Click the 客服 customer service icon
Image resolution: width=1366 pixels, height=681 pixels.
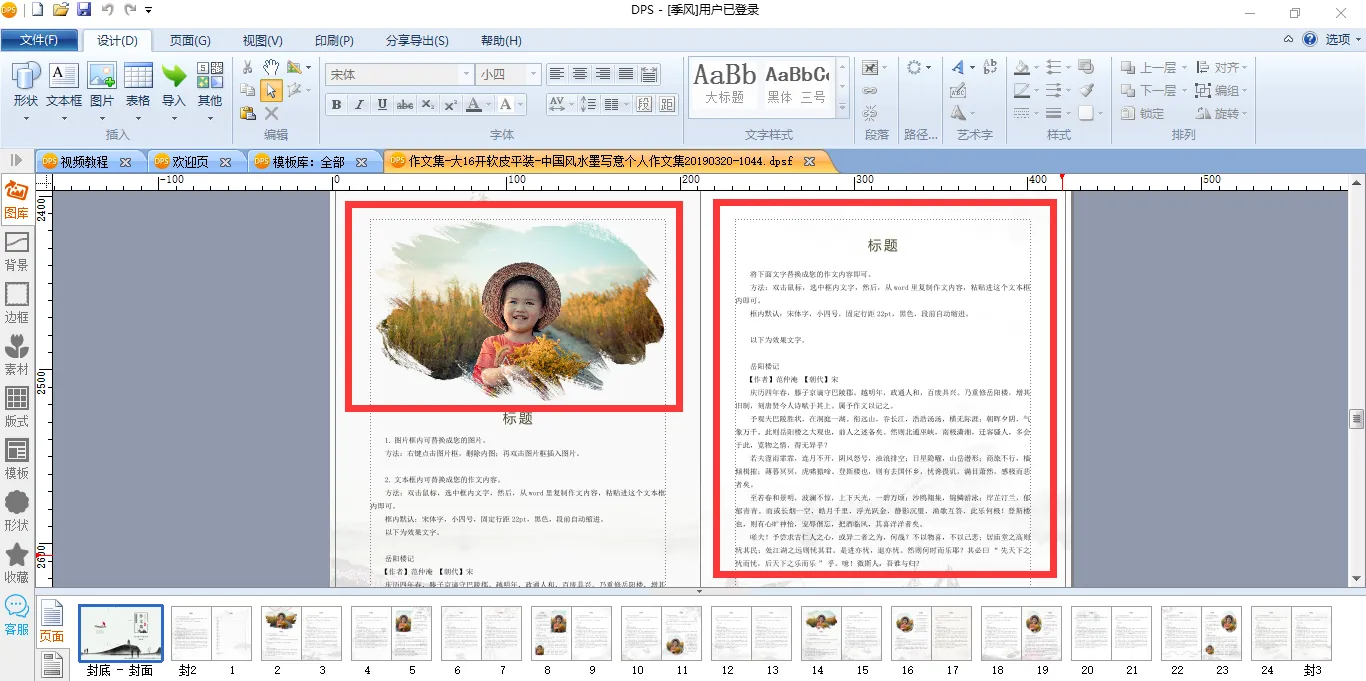pyautogui.click(x=16, y=615)
